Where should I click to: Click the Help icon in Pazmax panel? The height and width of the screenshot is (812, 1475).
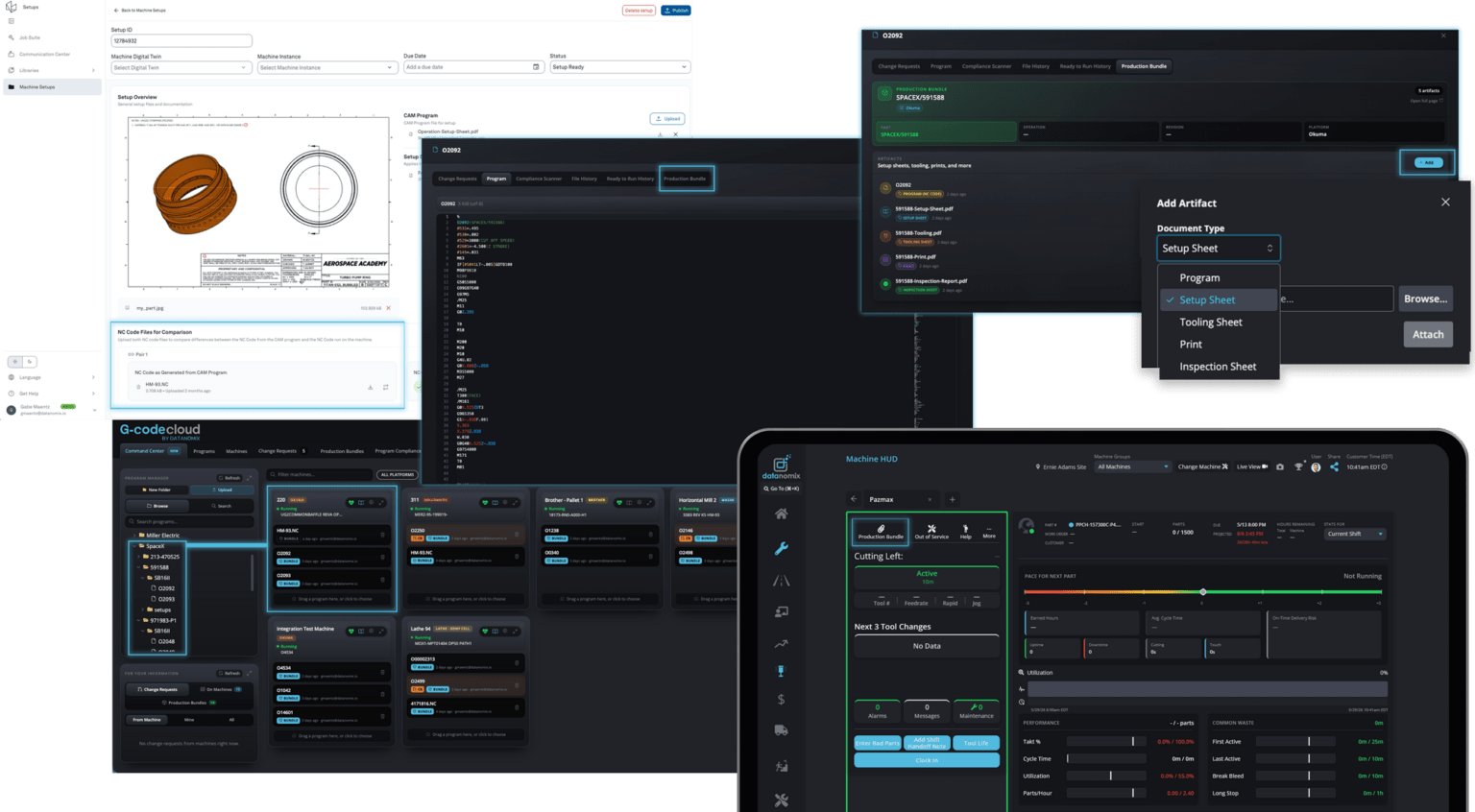965,528
